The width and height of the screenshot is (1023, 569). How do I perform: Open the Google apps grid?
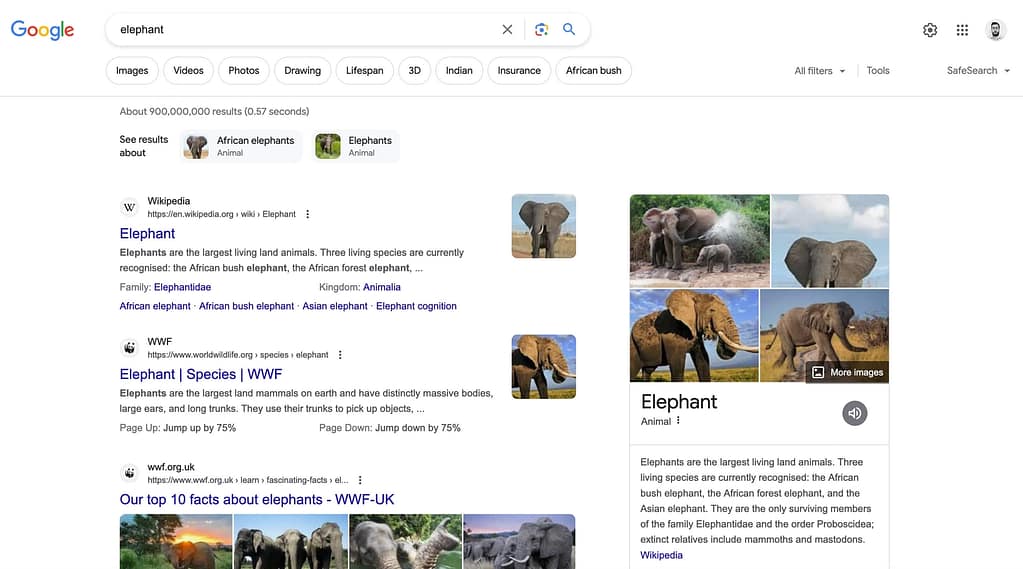tap(962, 30)
